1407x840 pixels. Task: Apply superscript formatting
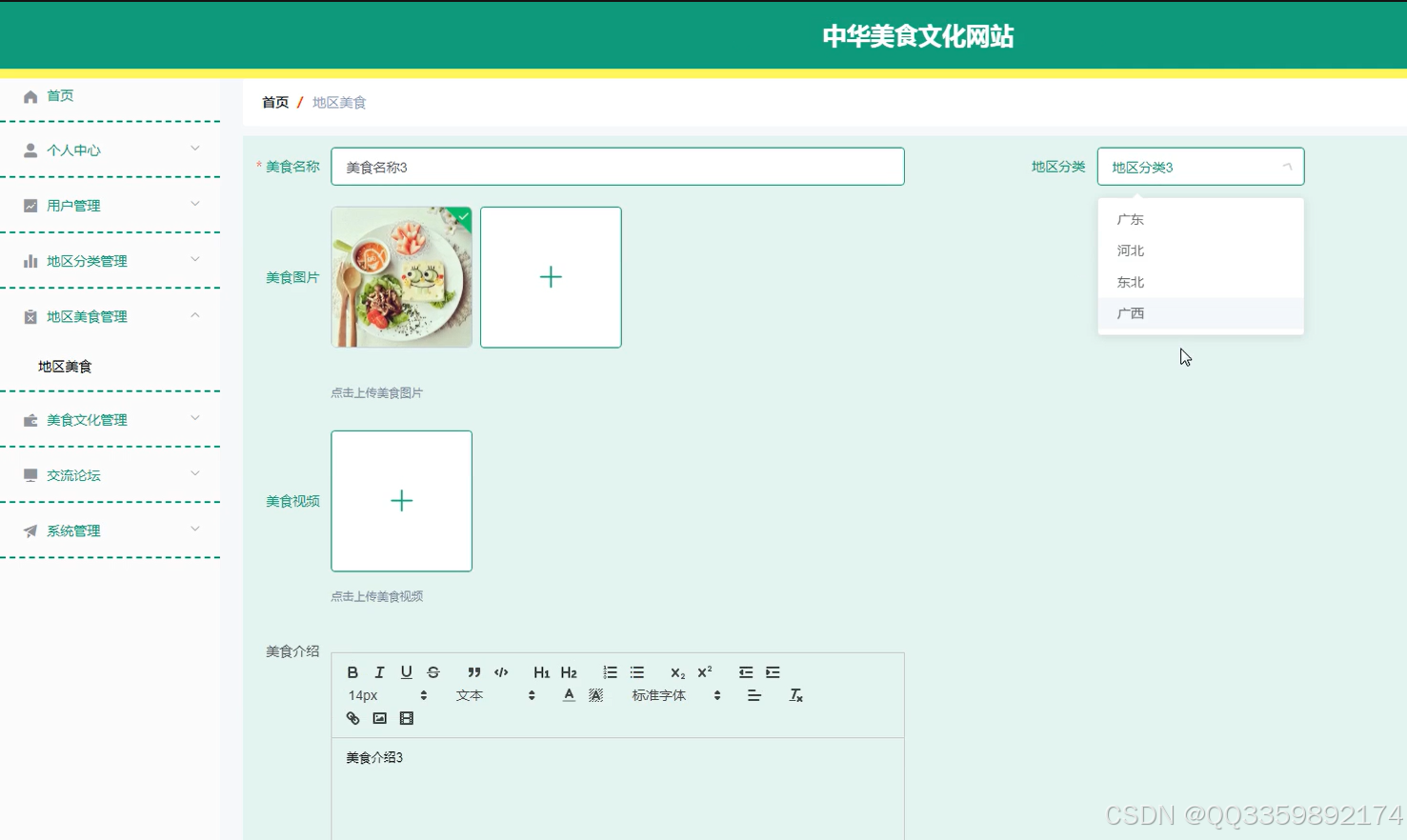705,672
